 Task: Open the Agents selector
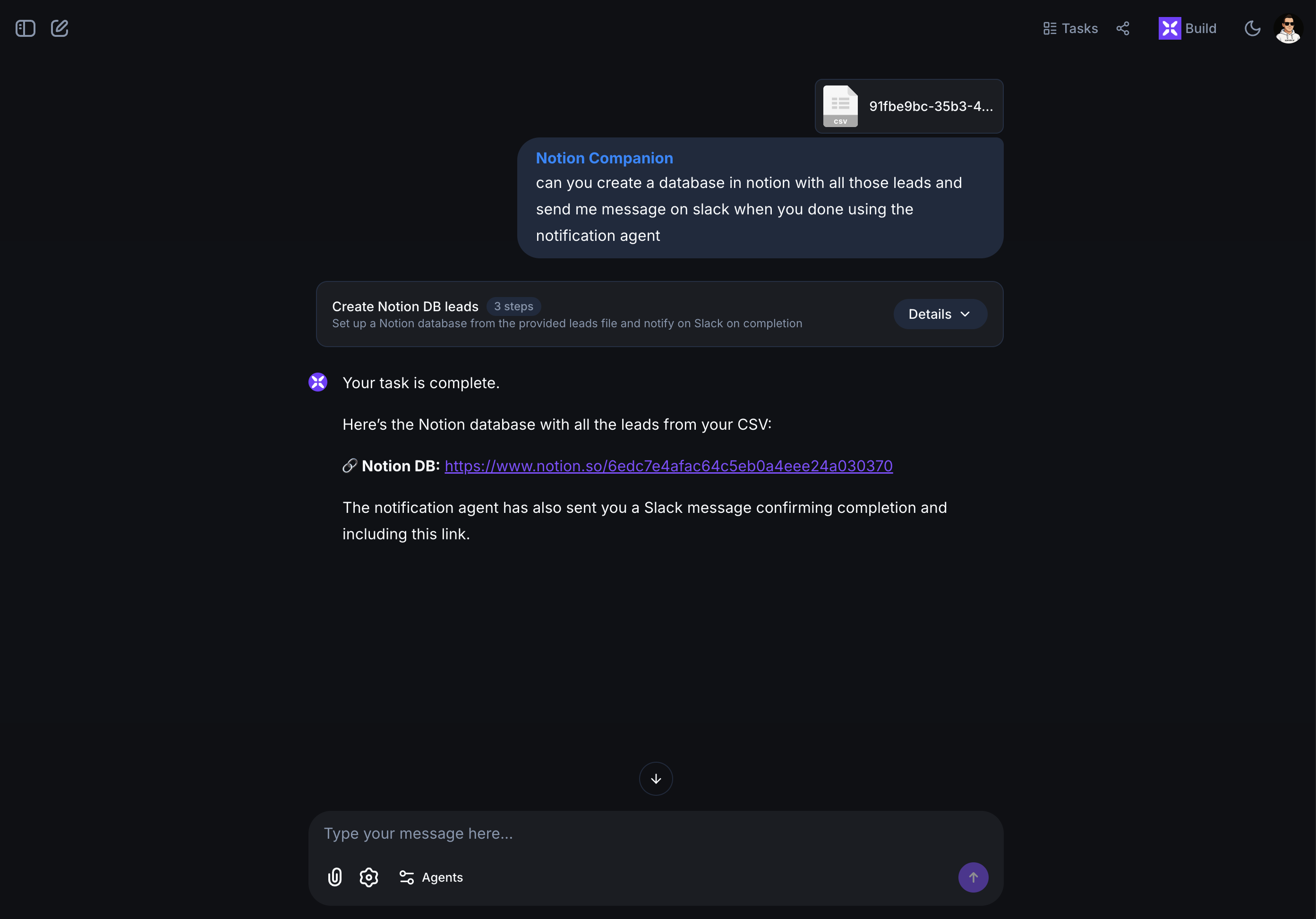430,876
